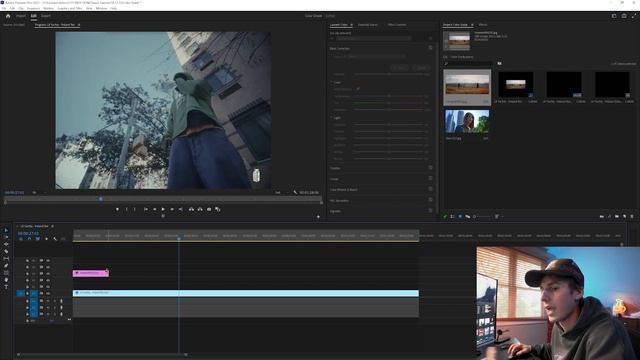640x360 pixels.
Task: Step forward one frame
Action: [172, 209]
